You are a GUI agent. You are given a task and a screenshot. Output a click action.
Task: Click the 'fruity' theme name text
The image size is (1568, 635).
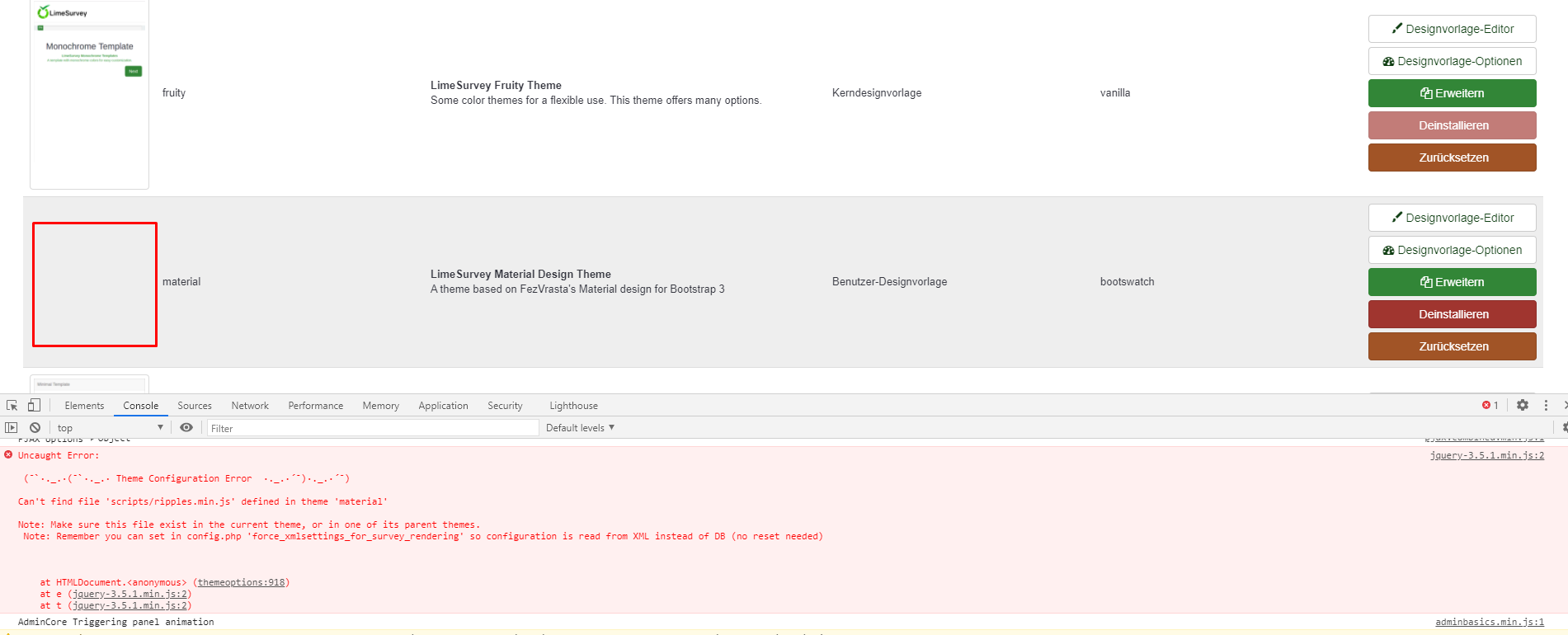click(174, 93)
